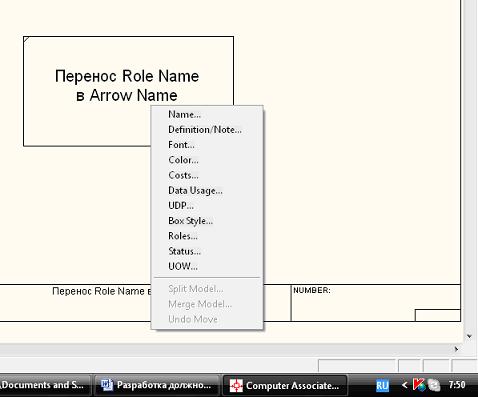Image resolution: width=478 pixels, height=397 pixels.
Task: Click the Kaspersky antivirus tray icon
Action: click(x=419, y=385)
